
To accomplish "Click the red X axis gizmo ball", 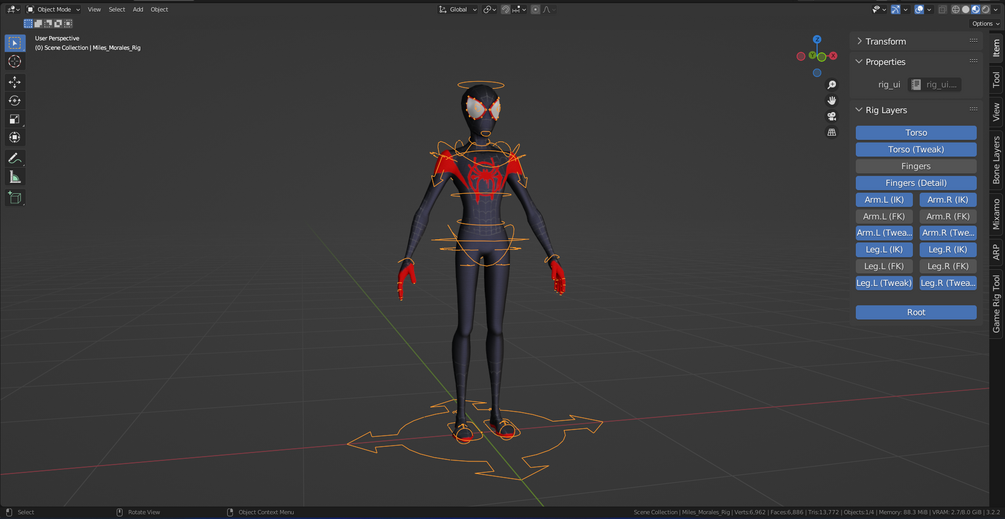I will click(x=833, y=56).
